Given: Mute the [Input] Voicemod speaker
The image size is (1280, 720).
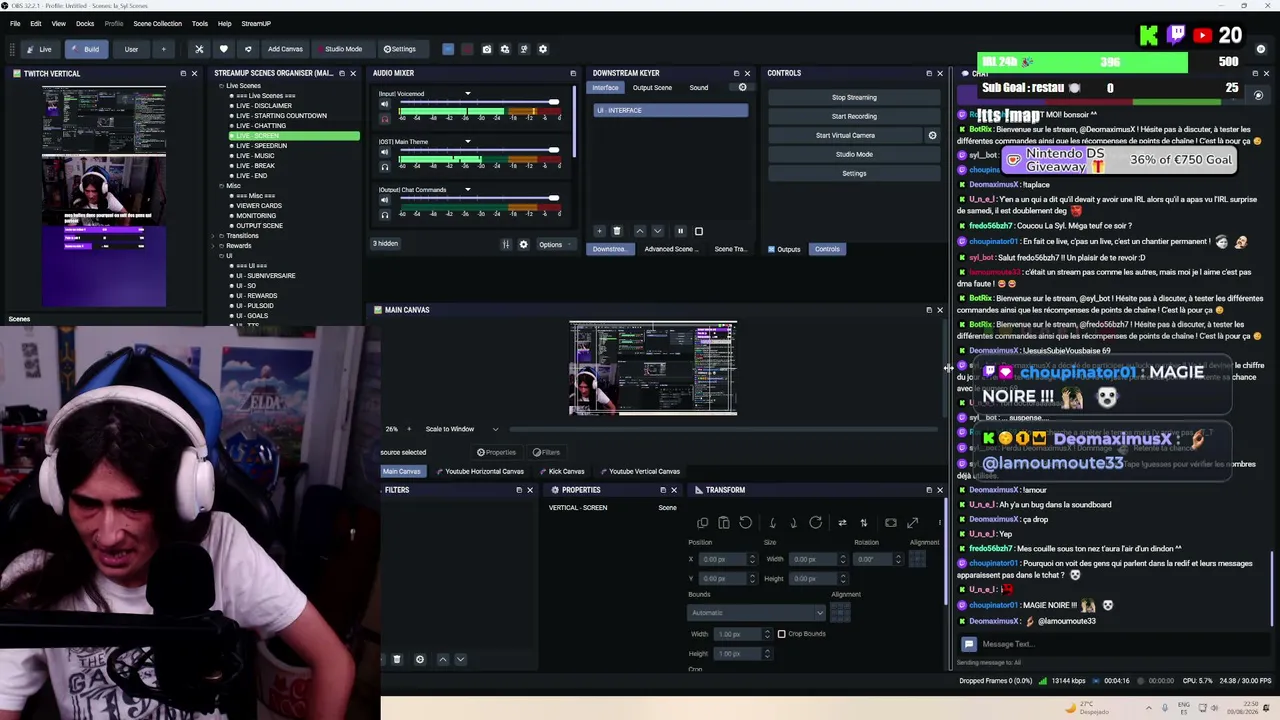Looking at the screenshot, I should [x=384, y=104].
